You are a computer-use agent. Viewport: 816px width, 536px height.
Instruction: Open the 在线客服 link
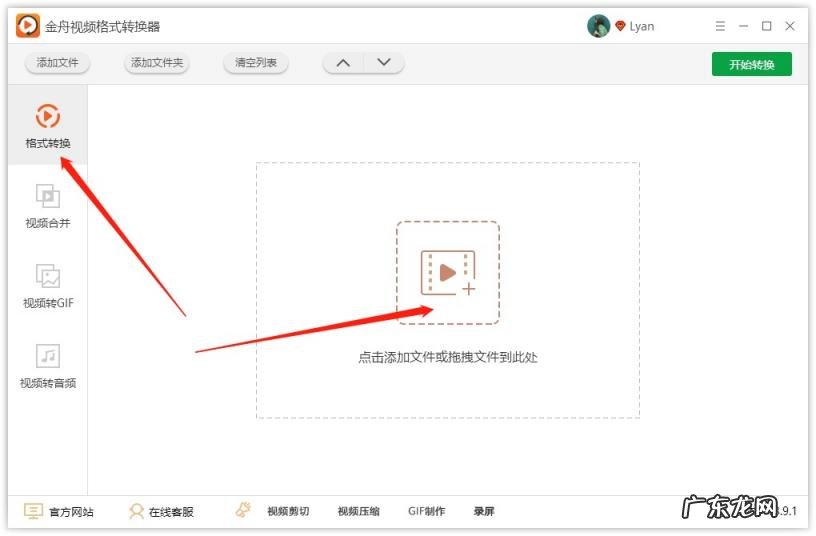(x=171, y=512)
